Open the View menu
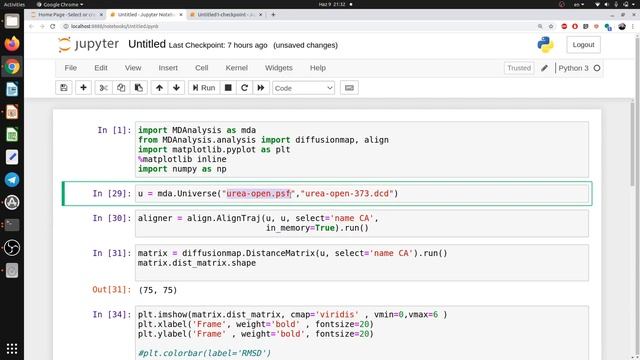Screen dimensions: 640x360 (133, 68)
